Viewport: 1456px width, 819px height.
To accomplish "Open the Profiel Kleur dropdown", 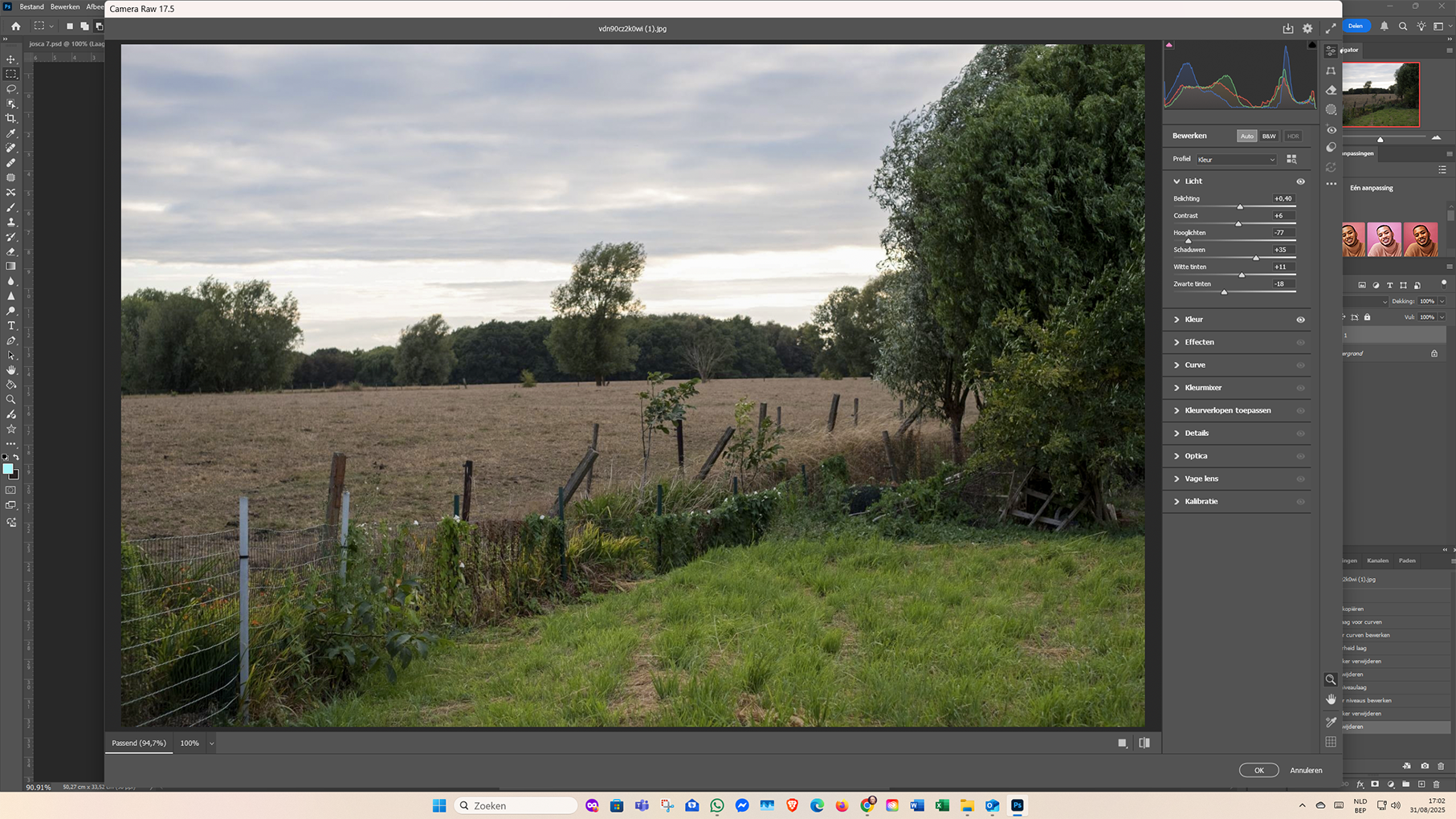I will (1235, 160).
